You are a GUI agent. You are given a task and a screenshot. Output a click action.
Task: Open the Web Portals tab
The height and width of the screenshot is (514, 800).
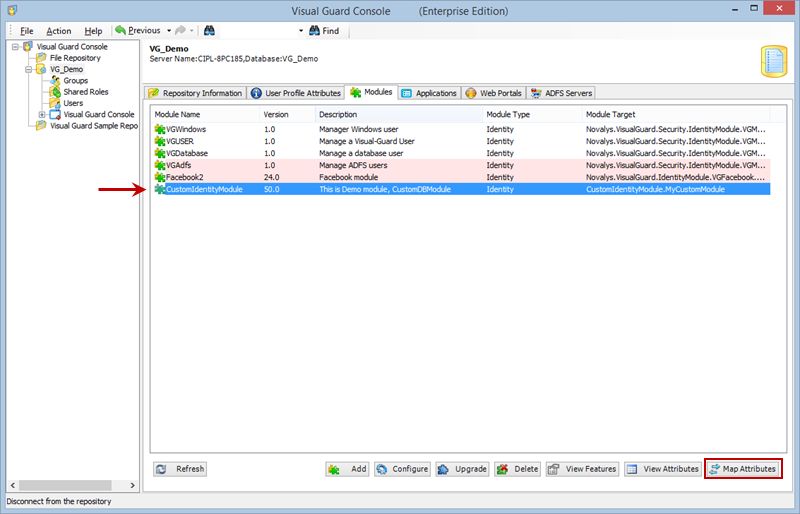493,93
